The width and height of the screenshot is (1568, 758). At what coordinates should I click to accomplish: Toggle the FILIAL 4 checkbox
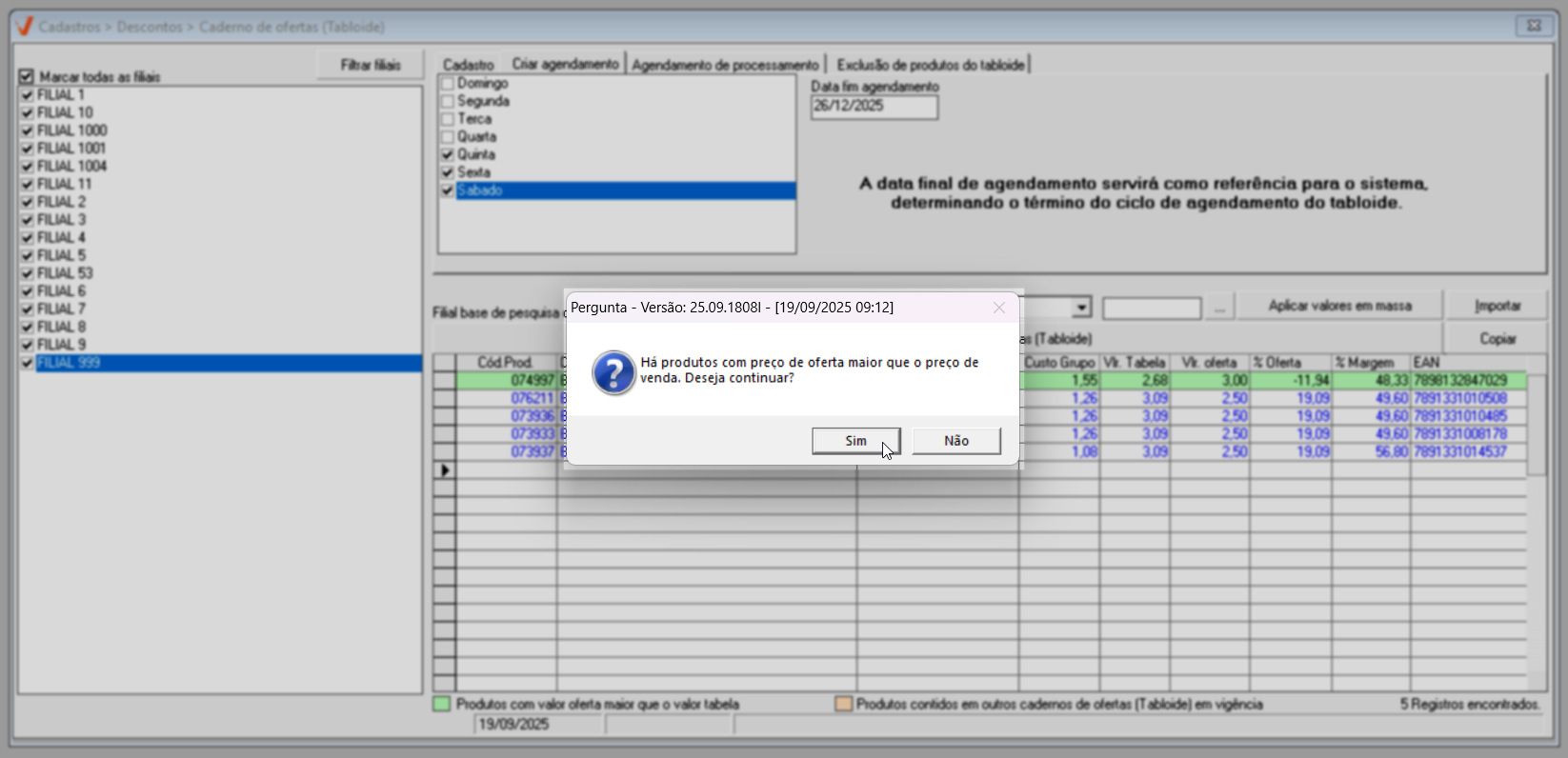(27, 237)
